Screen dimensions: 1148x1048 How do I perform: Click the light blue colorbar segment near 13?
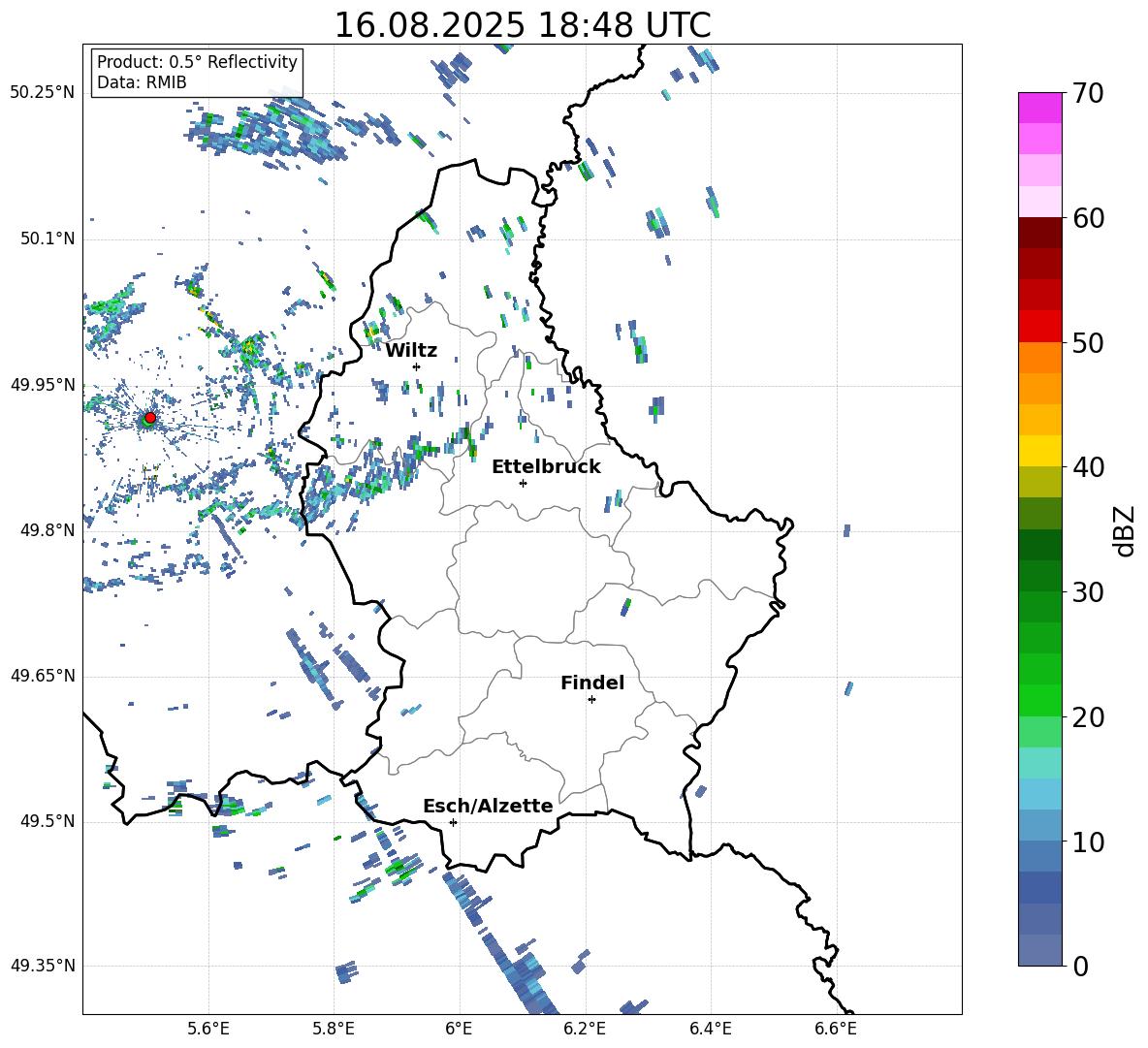1040,795
